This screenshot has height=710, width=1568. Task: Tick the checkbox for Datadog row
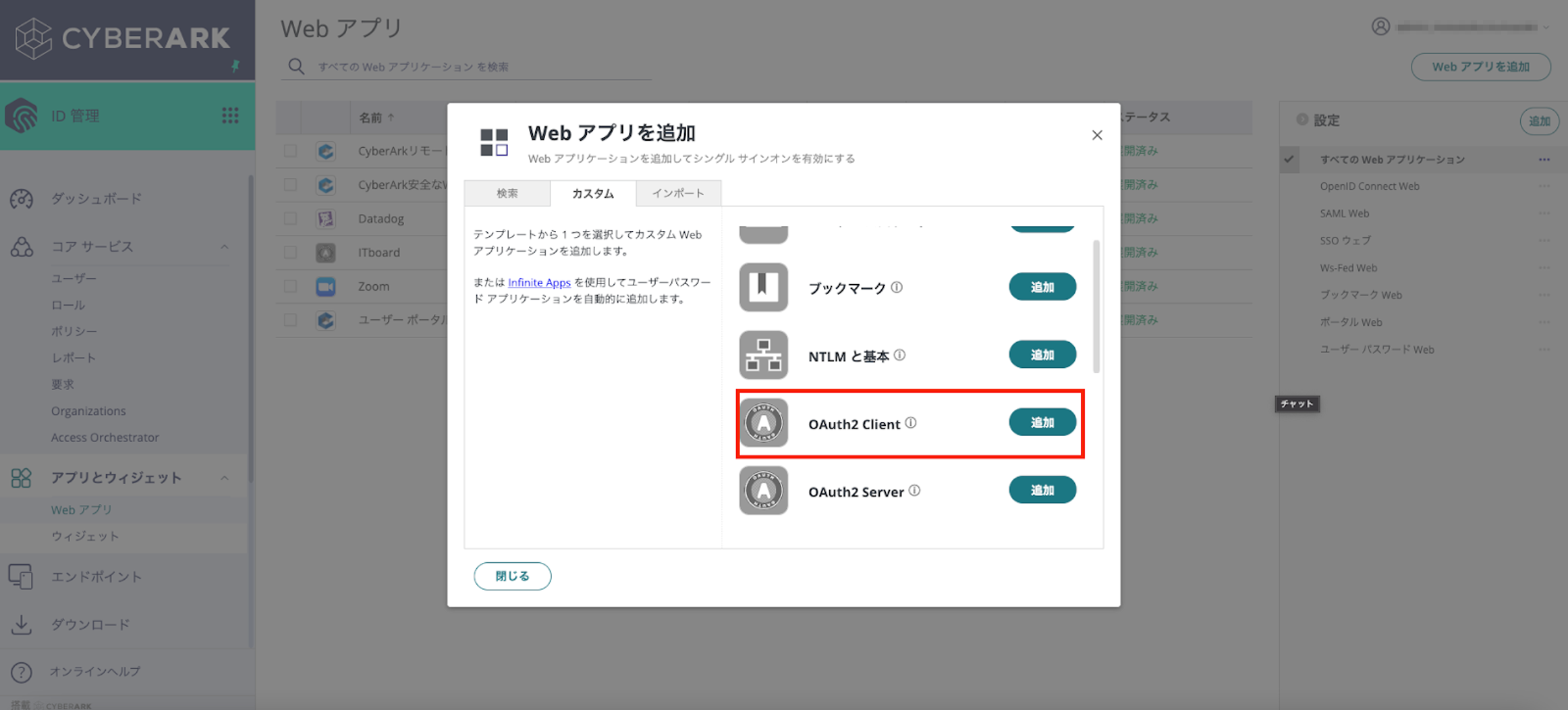[x=290, y=219]
